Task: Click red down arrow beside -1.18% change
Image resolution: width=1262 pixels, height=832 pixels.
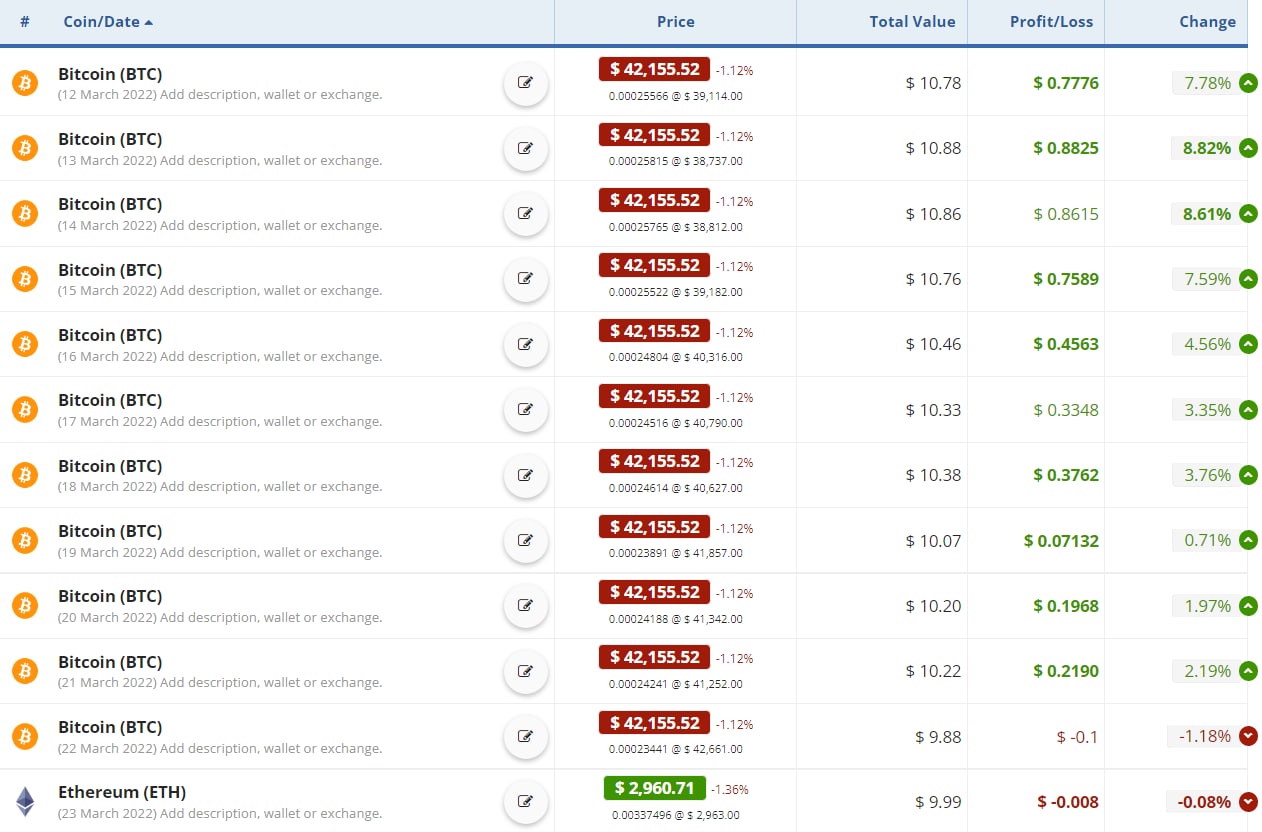Action: coord(1248,736)
